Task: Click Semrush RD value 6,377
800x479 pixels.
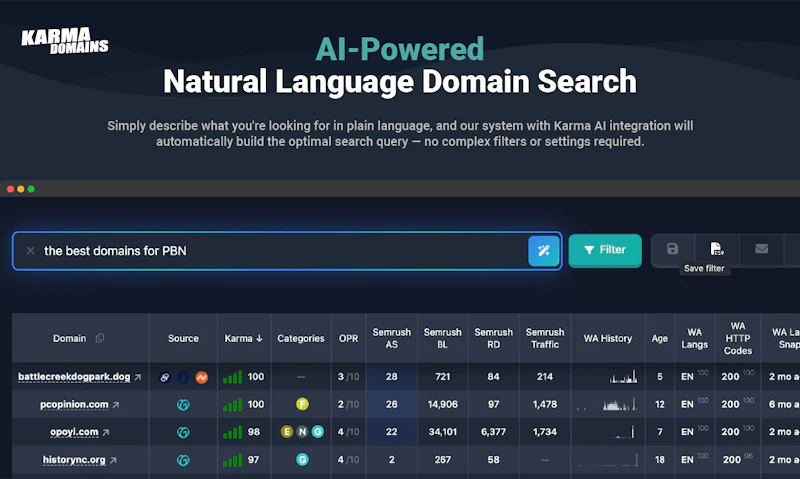Action: [x=493, y=432]
